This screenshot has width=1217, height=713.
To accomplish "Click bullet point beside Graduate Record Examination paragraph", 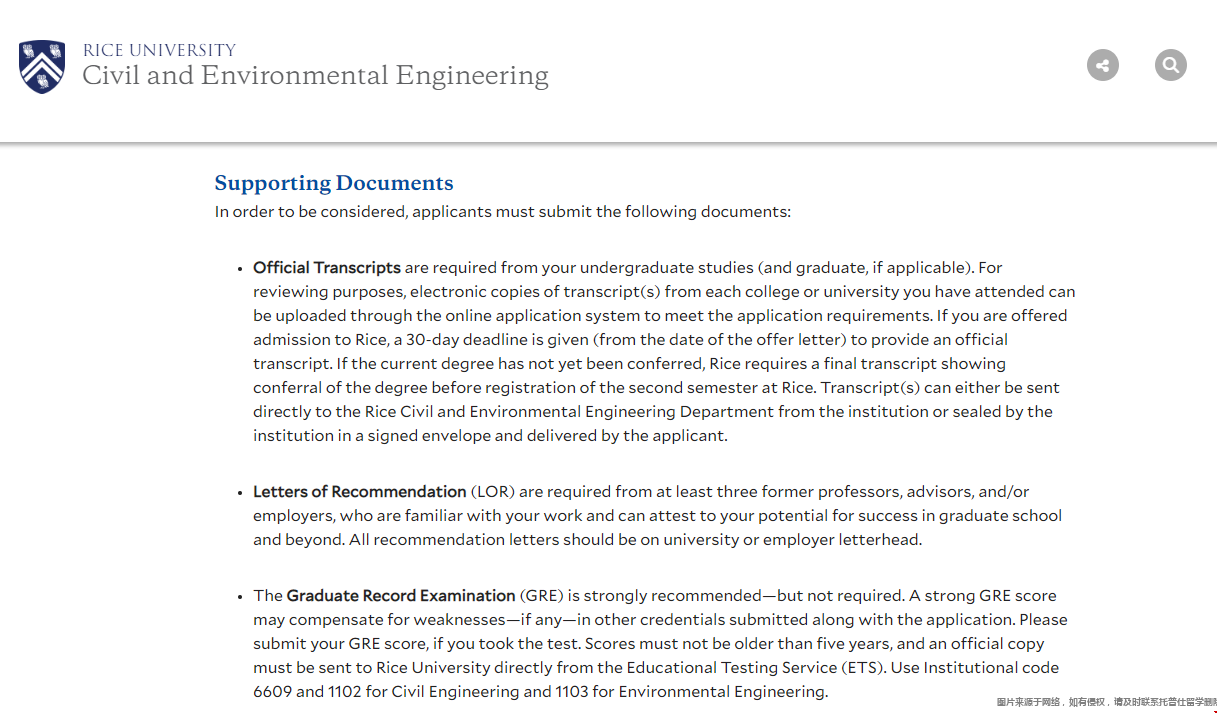I will [x=240, y=597].
